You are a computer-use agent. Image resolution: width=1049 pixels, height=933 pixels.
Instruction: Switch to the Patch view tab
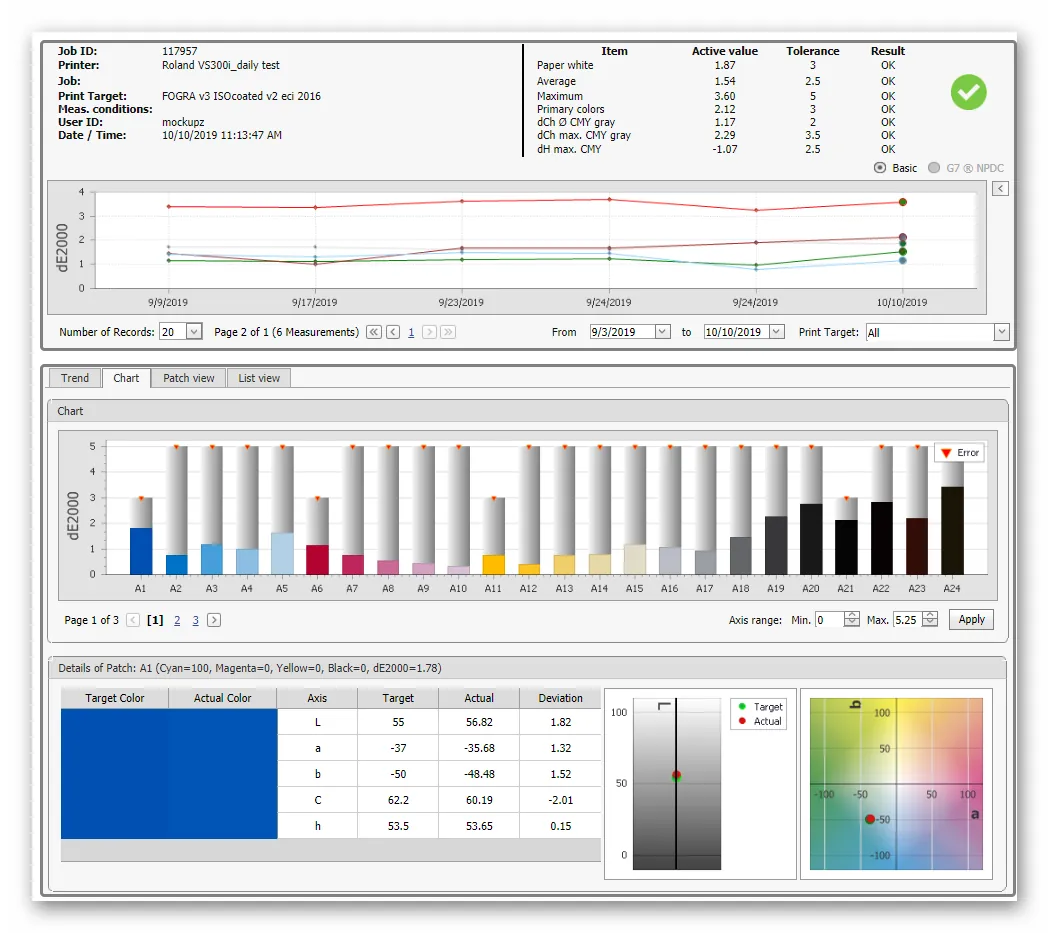pyautogui.click(x=189, y=378)
